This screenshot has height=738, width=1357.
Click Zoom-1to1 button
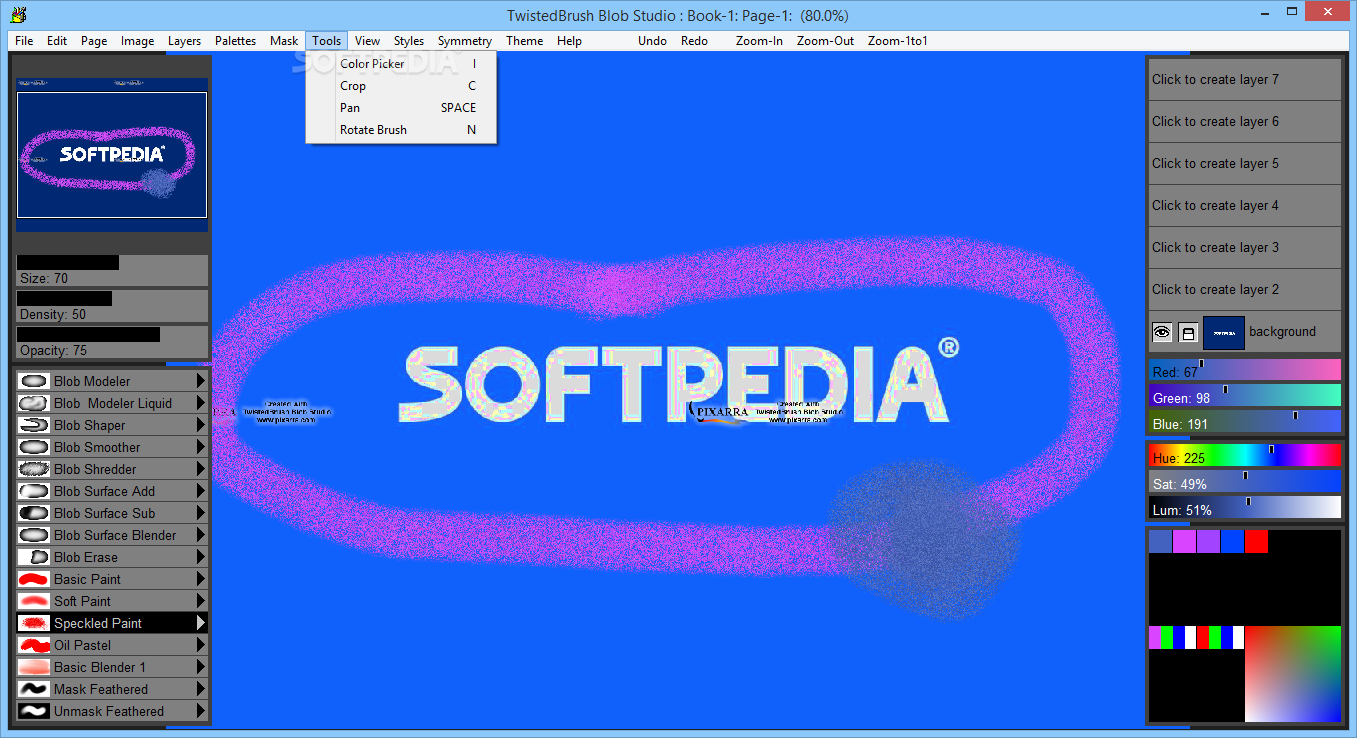coord(897,41)
